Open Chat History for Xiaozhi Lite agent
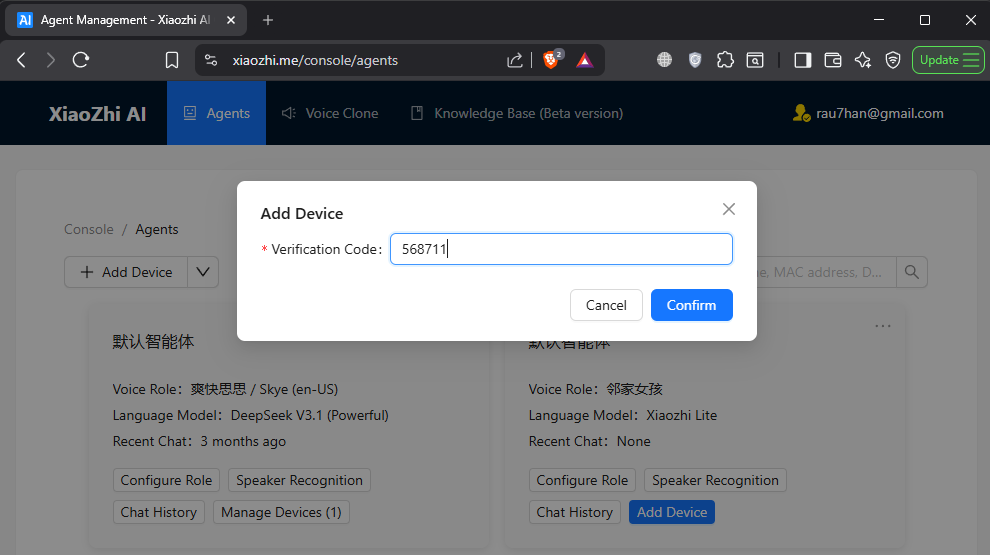The height and width of the screenshot is (555, 990). [575, 512]
